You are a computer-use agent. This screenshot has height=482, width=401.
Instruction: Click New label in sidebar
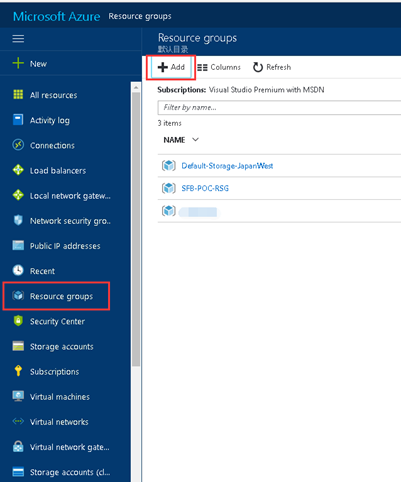coord(38,64)
